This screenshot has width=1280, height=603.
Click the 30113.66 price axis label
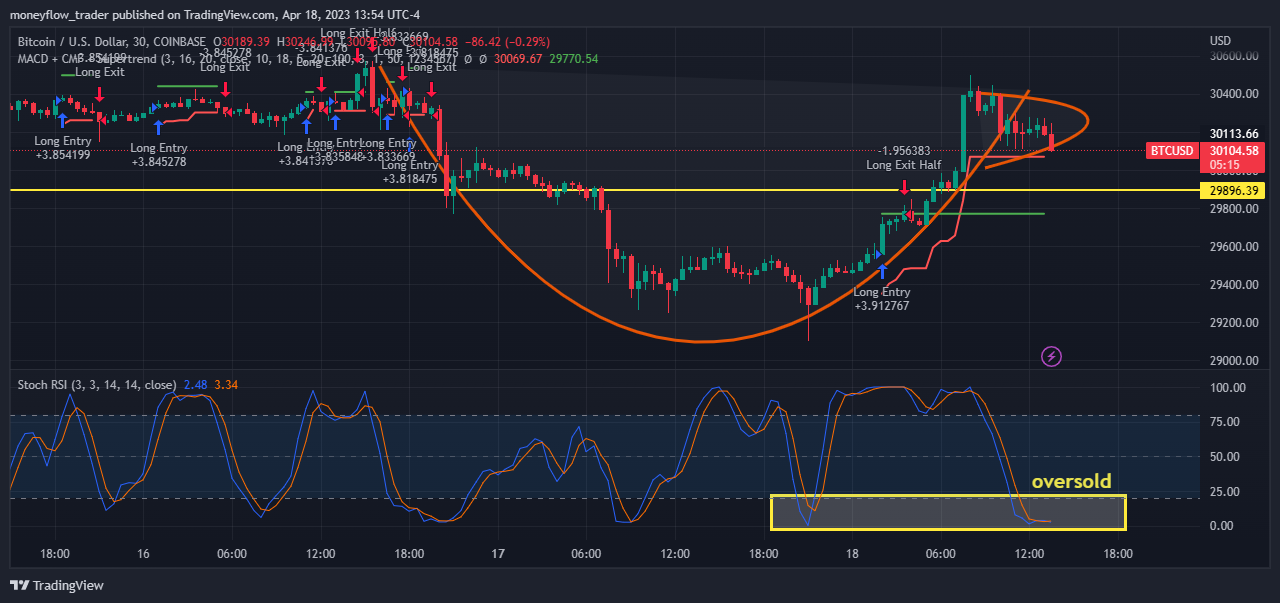(x=1234, y=132)
